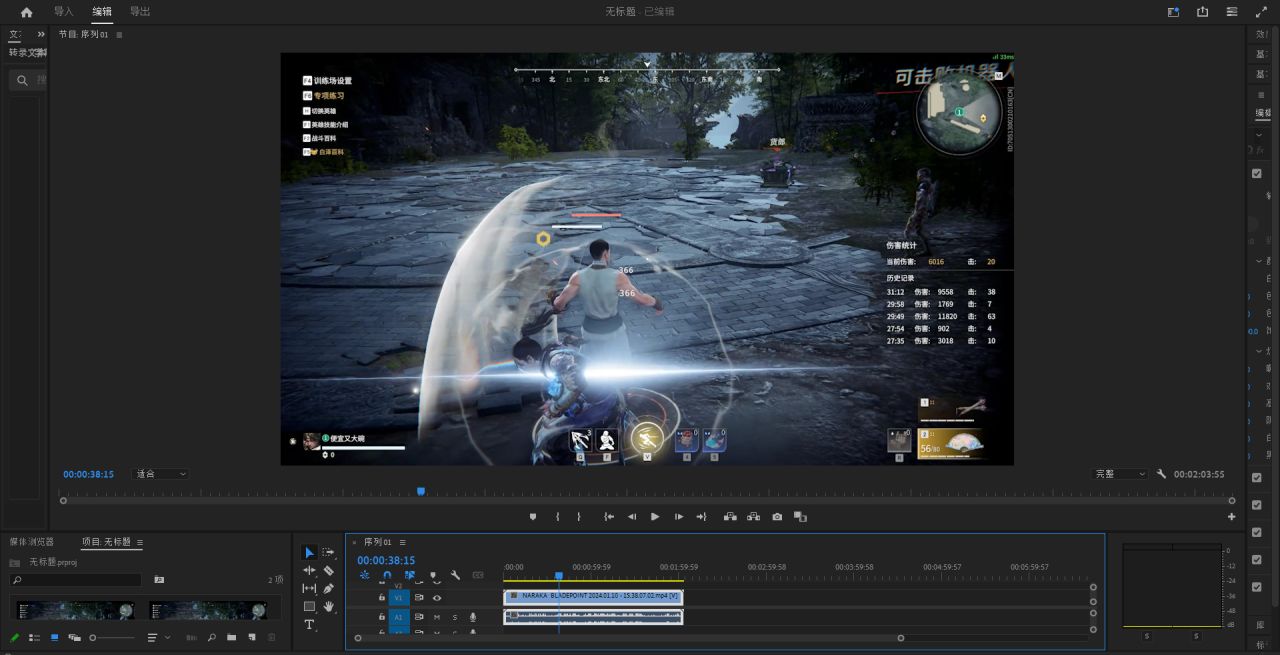Select the Ripple Edit tool

[309, 570]
